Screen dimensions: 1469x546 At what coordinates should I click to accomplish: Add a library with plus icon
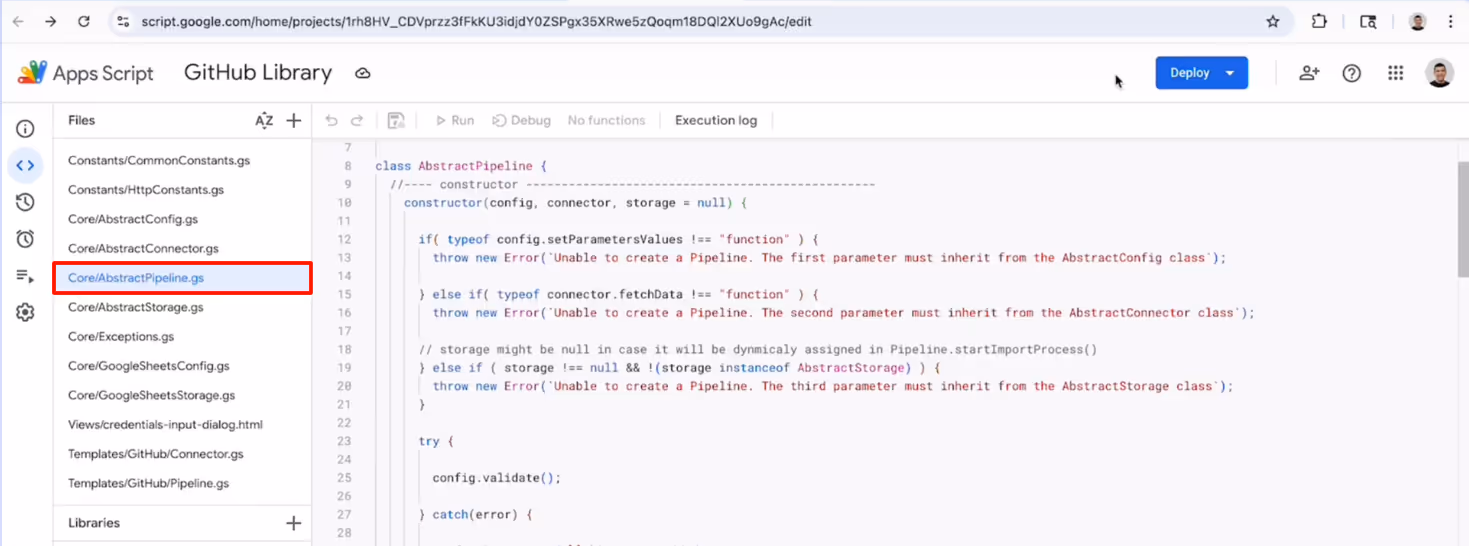point(294,523)
